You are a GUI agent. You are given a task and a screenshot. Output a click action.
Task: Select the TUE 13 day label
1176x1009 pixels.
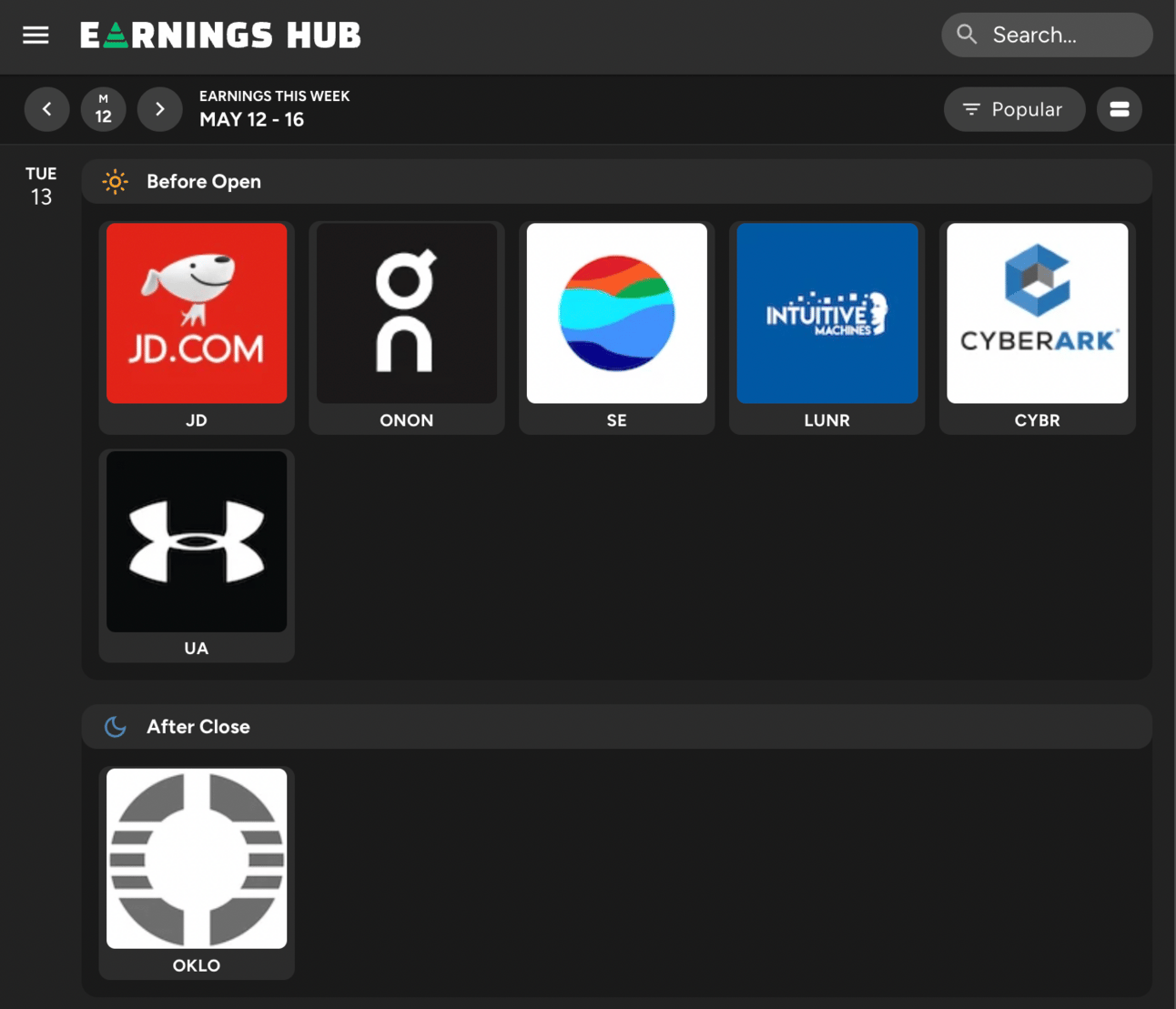pos(41,186)
